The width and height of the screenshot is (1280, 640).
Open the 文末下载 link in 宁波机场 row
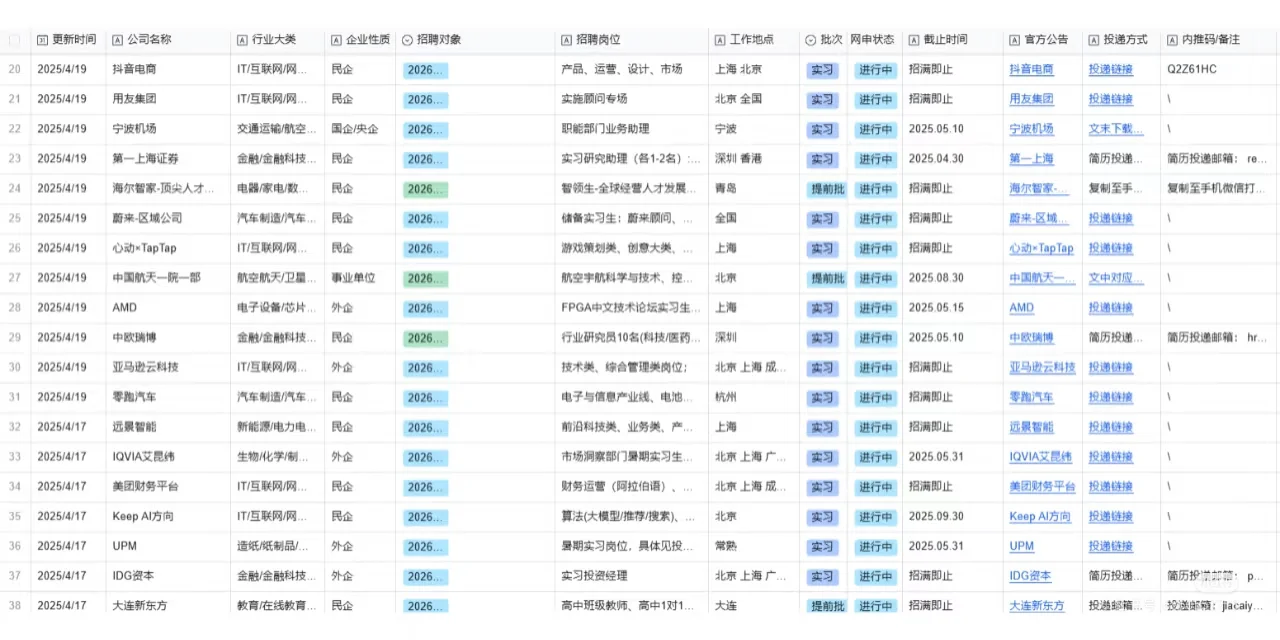[x=1116, y=129]
